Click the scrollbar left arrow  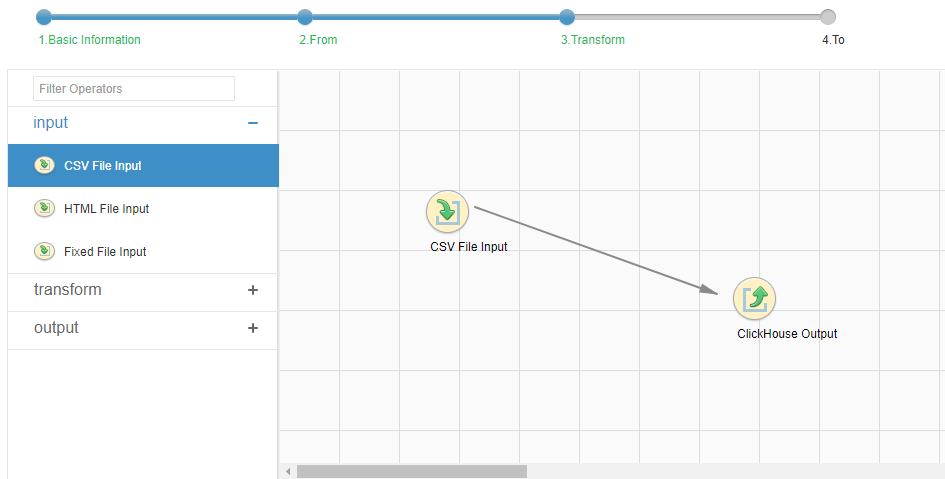(x=288, y=471)
